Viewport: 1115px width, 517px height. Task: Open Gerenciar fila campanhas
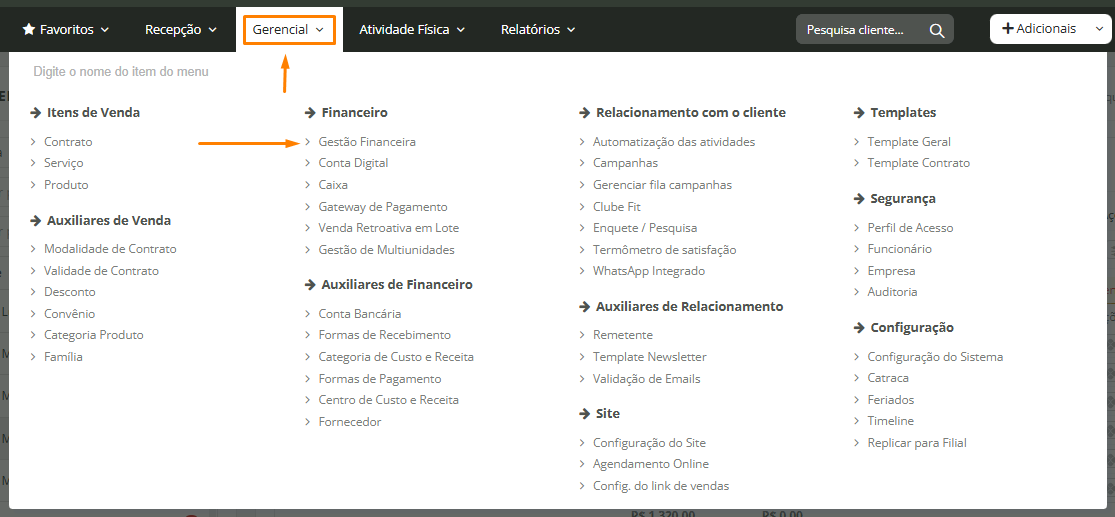[x=663, y=185]
